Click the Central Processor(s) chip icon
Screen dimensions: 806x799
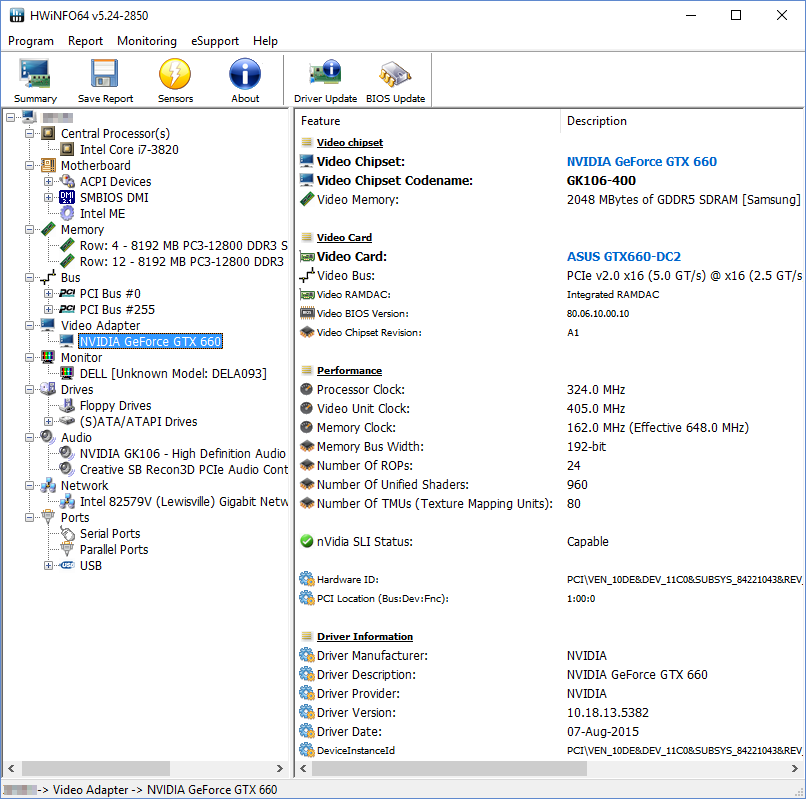48,134
